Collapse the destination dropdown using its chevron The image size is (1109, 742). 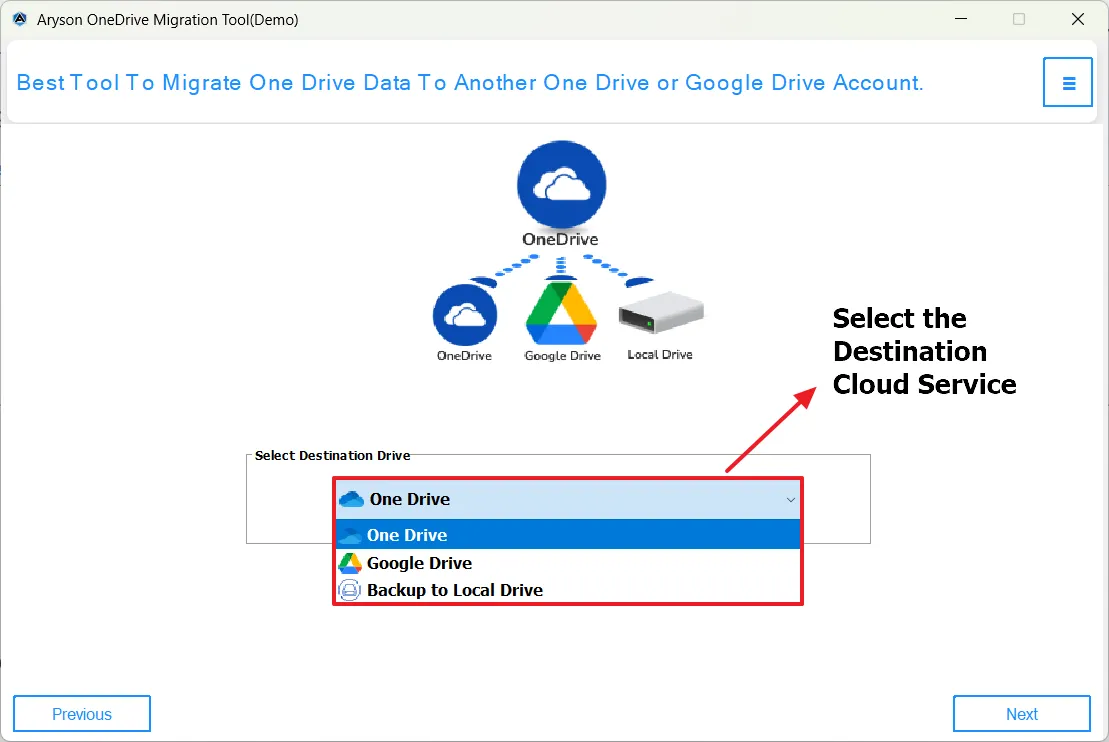pyautogui.click(x=790, y=499)
